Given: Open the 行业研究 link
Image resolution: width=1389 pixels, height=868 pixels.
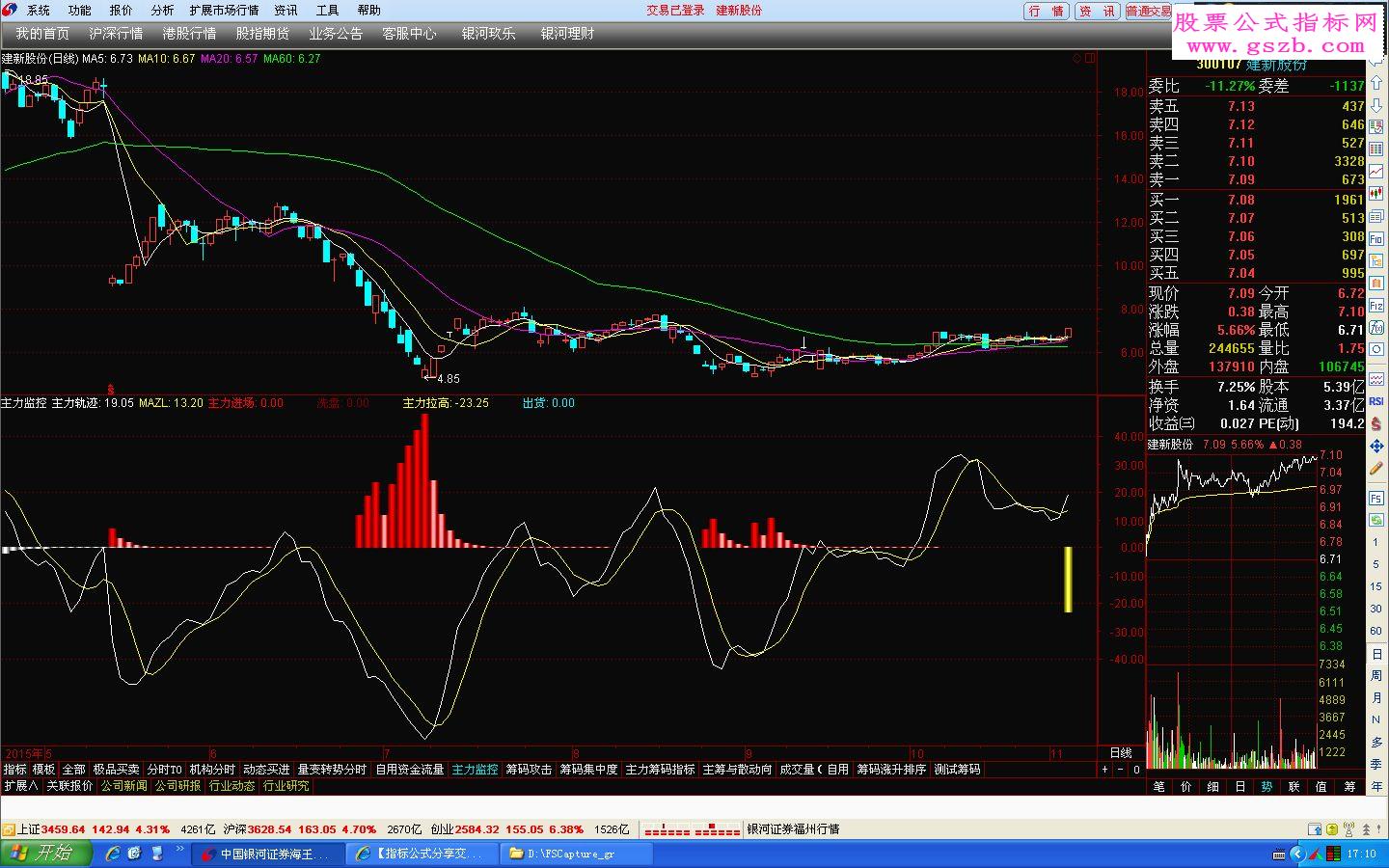Looking at the screenshot, I should coord(286,786).
